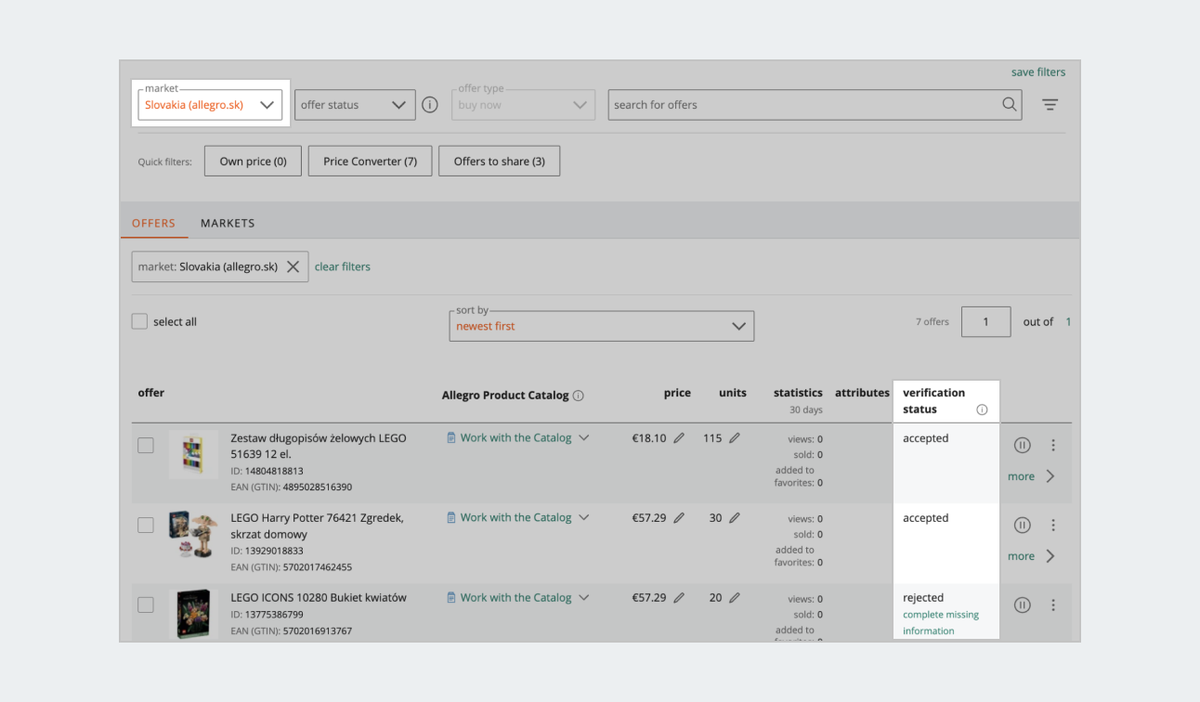Click the page number input field
The image size is (1200, 702).
point(986,322)
